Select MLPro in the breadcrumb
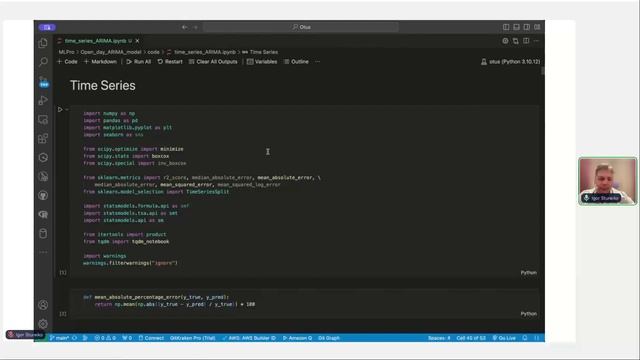Screen dimensions: 640x360 coord(66,52)
